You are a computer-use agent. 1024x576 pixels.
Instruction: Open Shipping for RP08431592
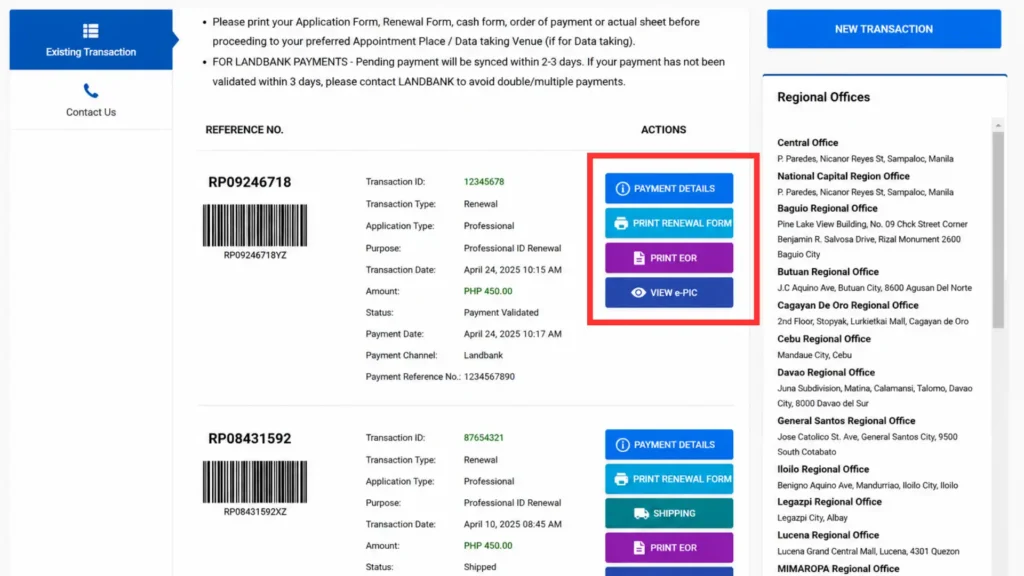[669, 513]
